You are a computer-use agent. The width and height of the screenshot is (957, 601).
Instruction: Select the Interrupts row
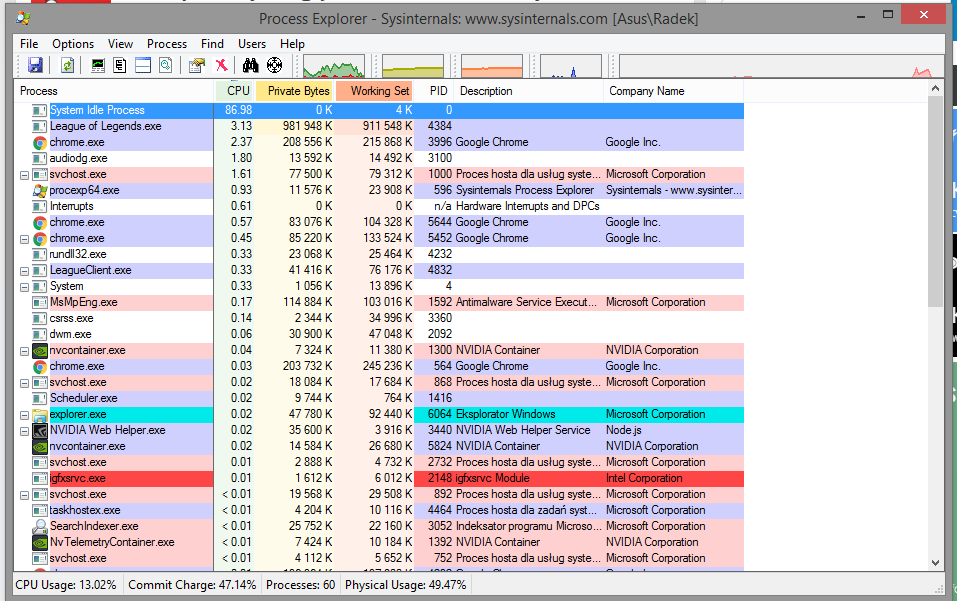point(379,206)
